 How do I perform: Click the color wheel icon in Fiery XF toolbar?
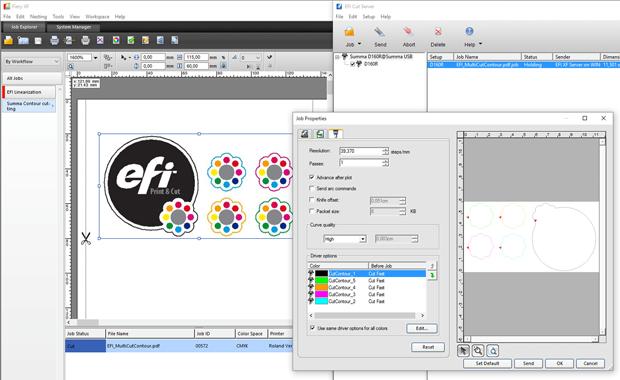[116, 40]
